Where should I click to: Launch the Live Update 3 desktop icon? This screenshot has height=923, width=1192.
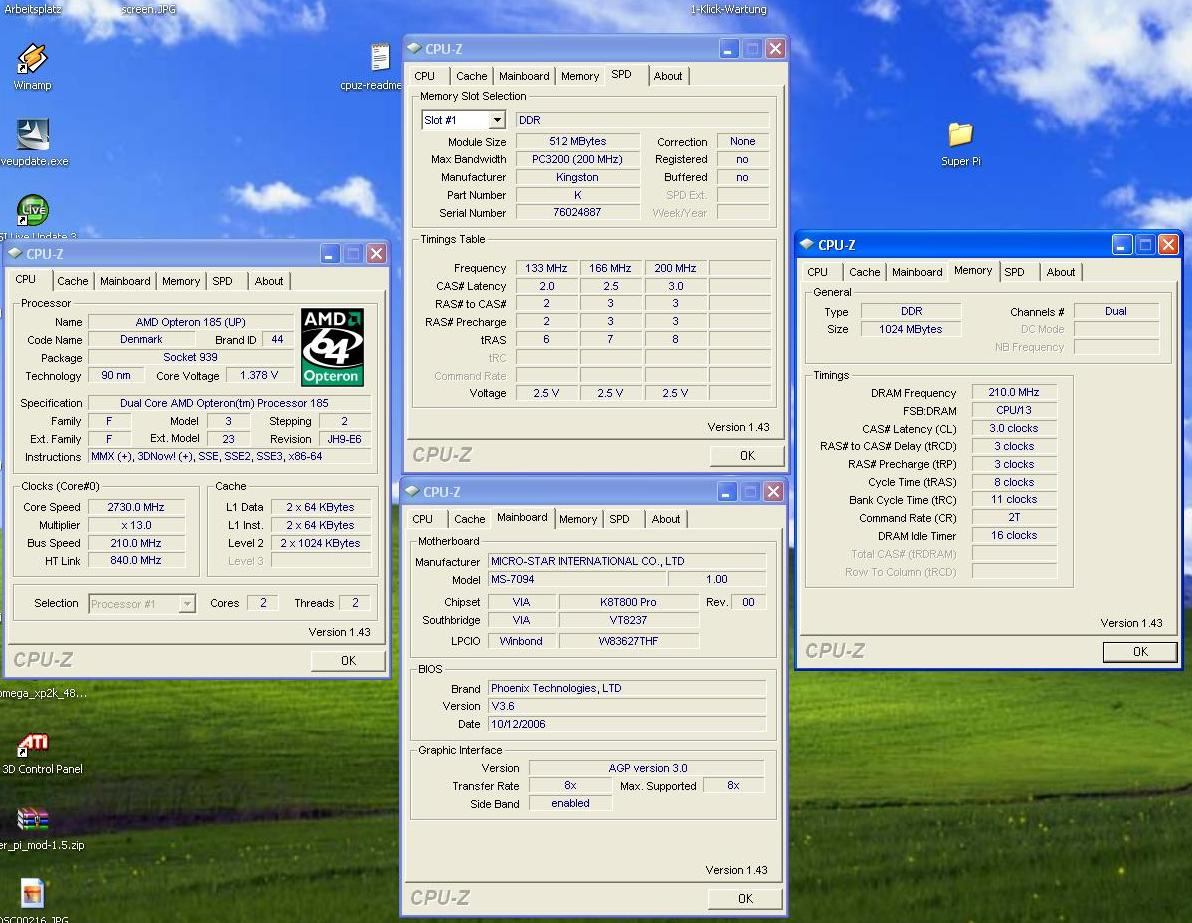click(33, 210)
